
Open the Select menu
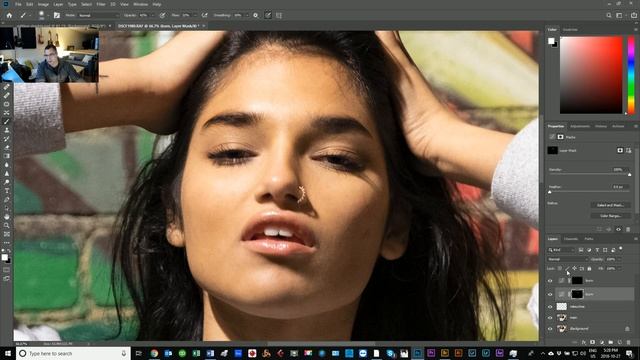pyautogui.click(x=86, y=4)
